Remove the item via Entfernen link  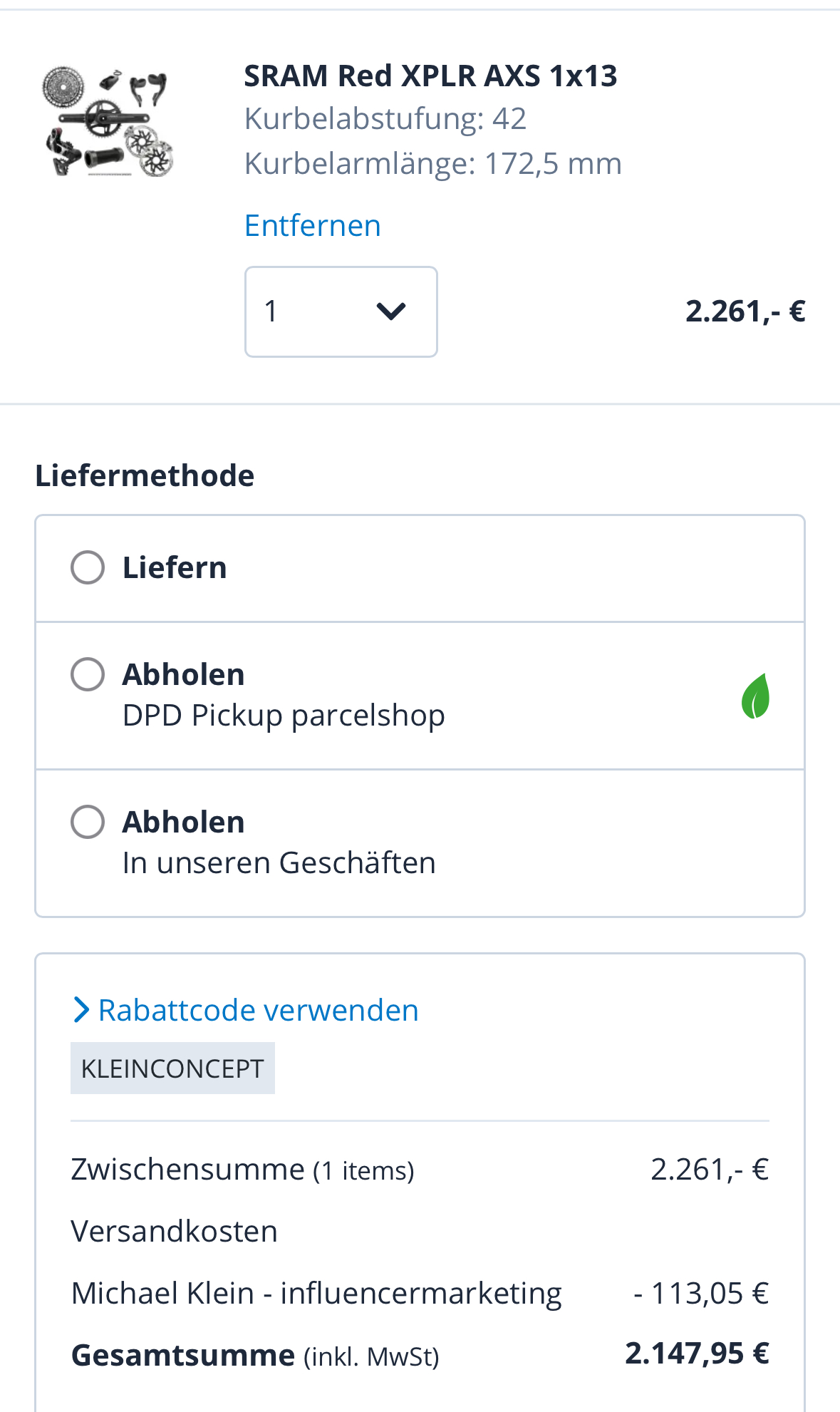click(312, 225)
